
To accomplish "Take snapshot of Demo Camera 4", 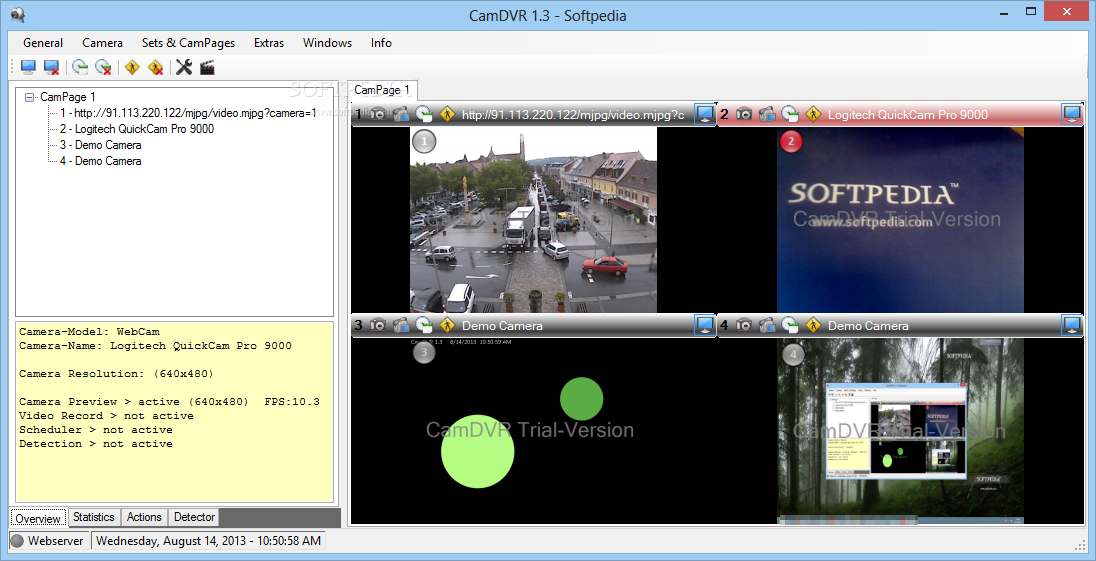I will click(x=744, y=325).
